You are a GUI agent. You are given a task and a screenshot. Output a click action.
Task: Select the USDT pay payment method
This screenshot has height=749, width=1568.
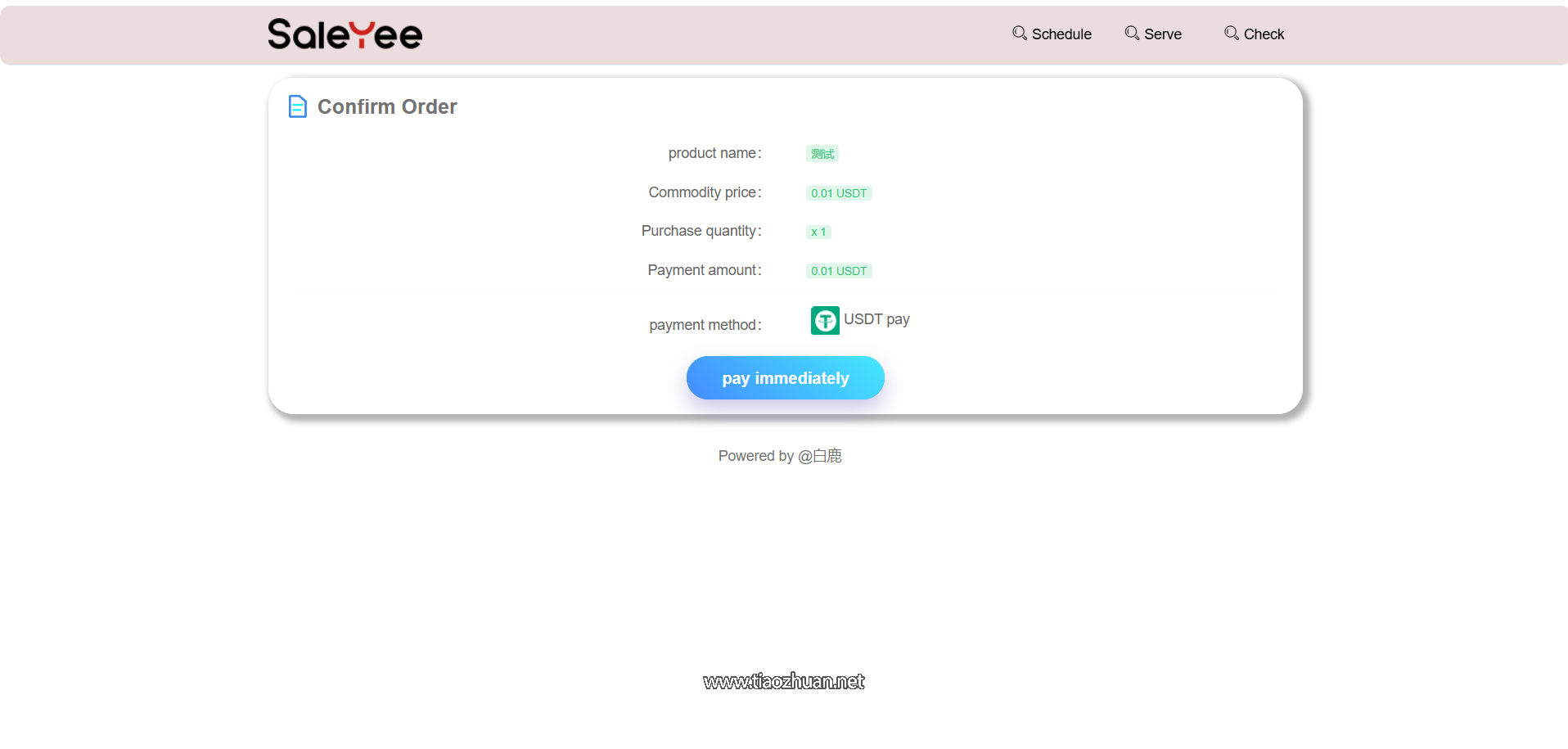(876, 319)
